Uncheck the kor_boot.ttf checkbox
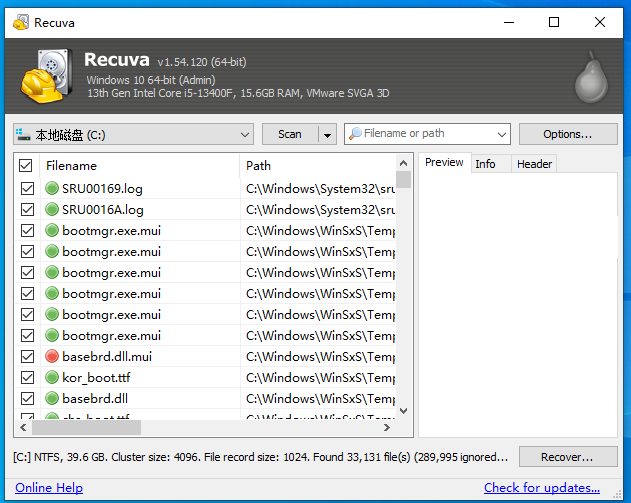This screenshot has height=503, width=631. (x=27, y=377)
